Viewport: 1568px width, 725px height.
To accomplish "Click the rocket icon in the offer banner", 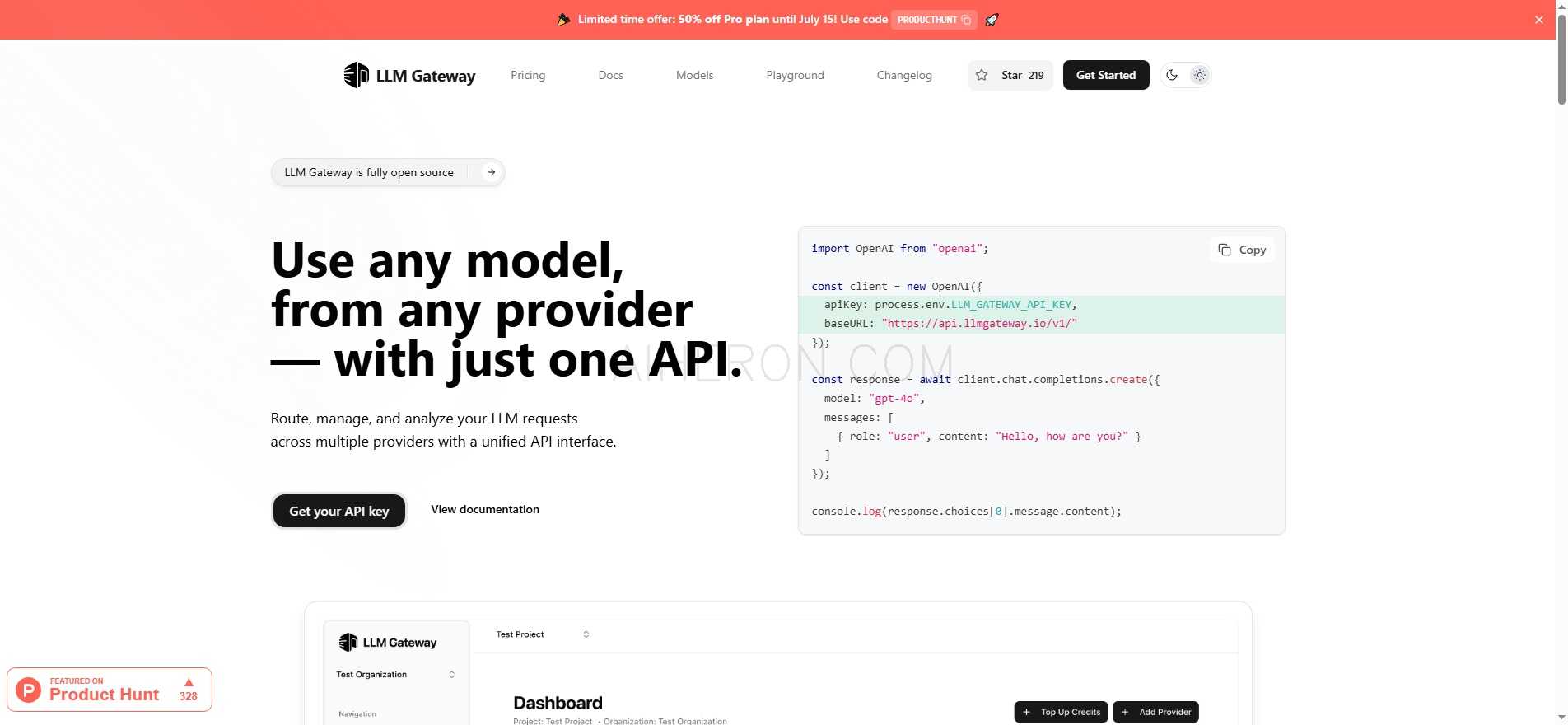I will click(x=992, y=20).
